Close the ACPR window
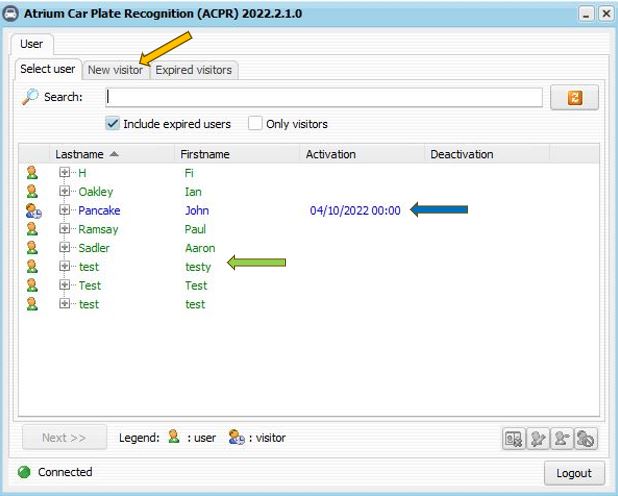 606,14
